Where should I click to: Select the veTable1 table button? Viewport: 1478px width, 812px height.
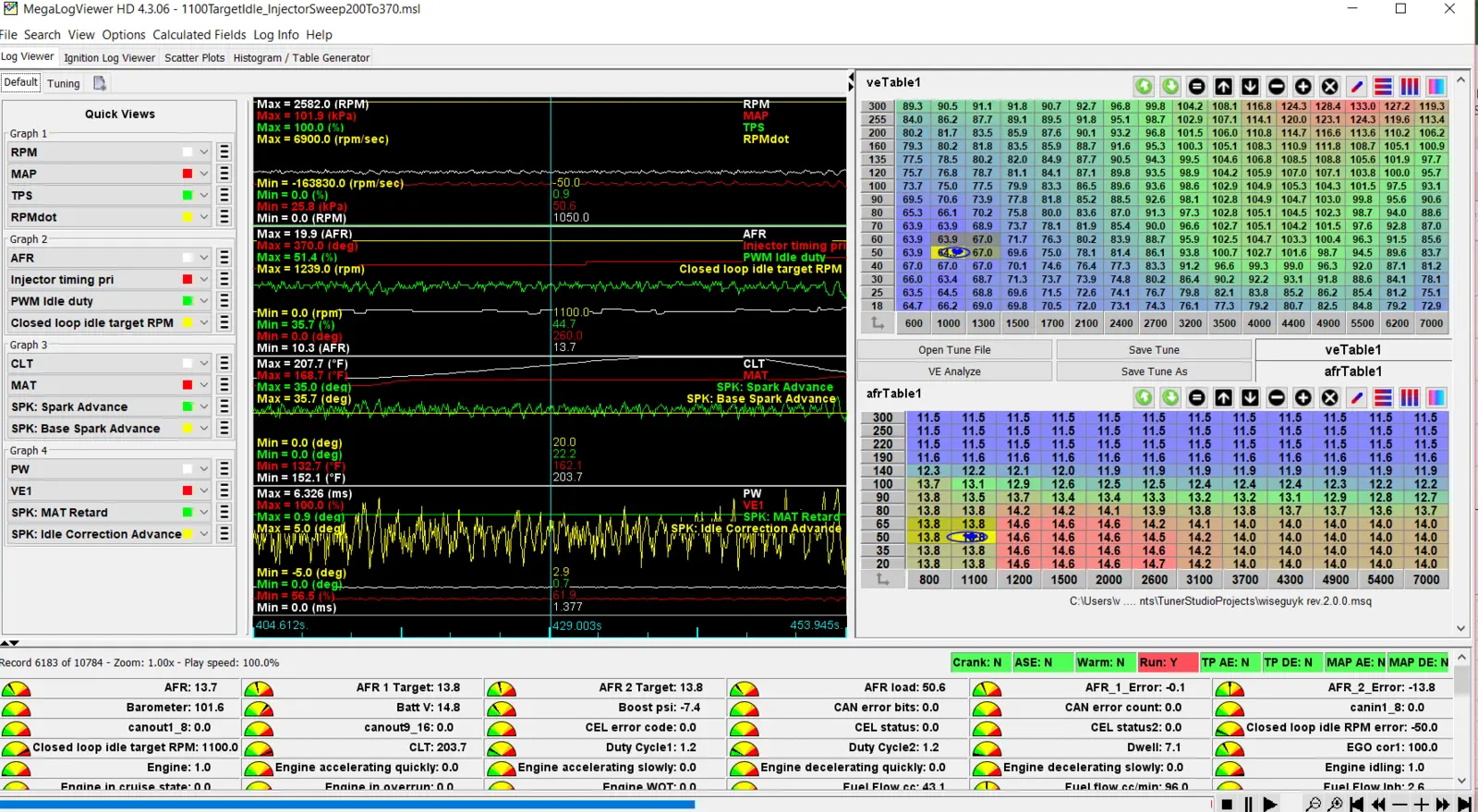1353,350
